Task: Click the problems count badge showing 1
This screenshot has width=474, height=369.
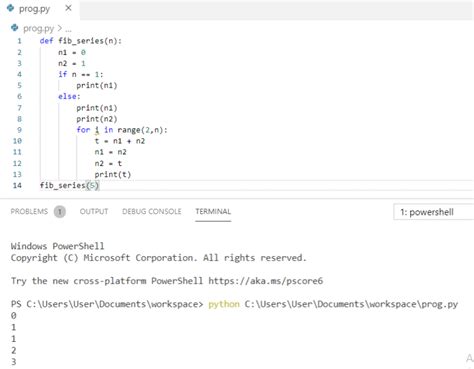Action: tap(60, 212)
